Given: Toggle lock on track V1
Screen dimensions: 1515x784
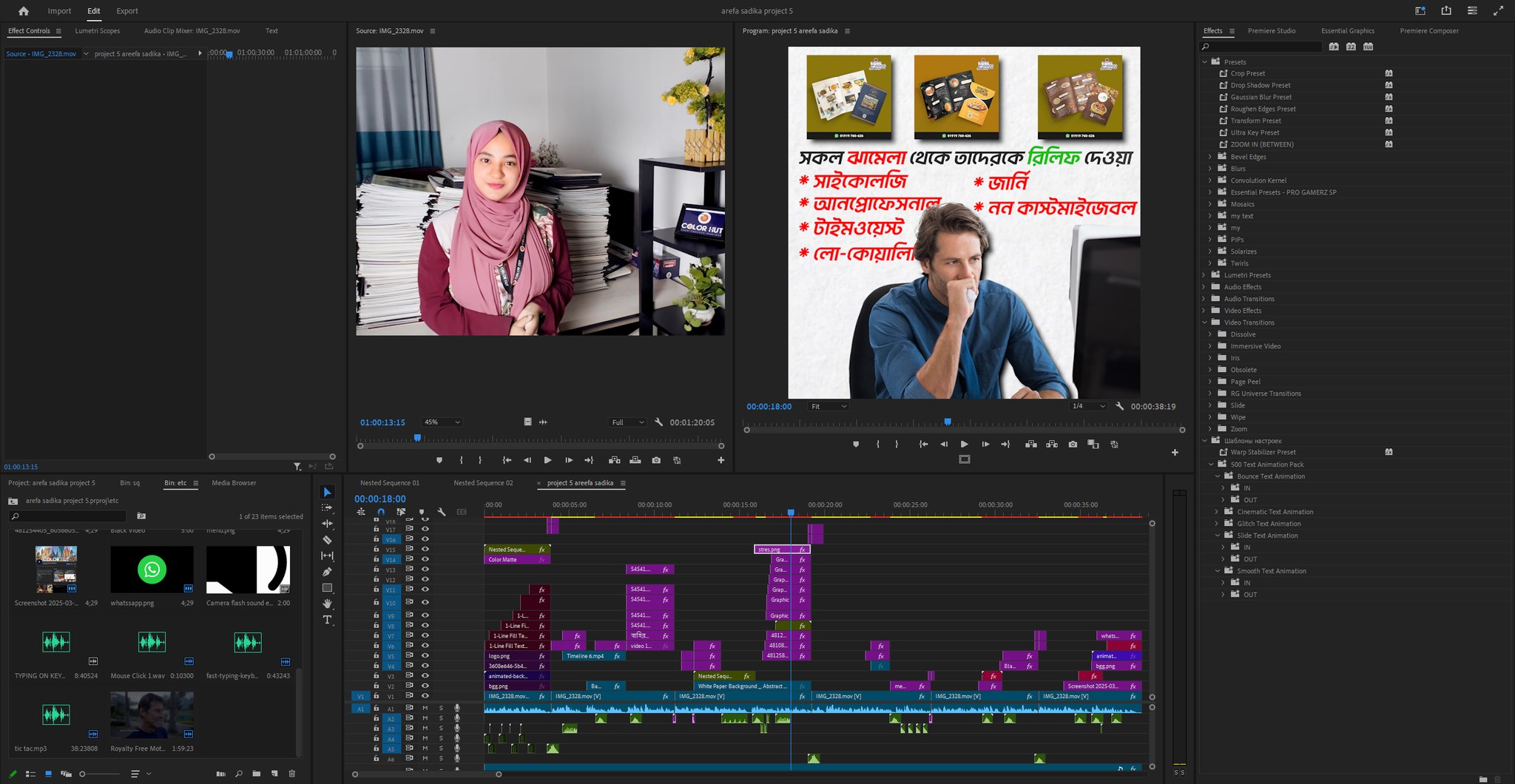Looking at the screenshot, I should 376,696.
